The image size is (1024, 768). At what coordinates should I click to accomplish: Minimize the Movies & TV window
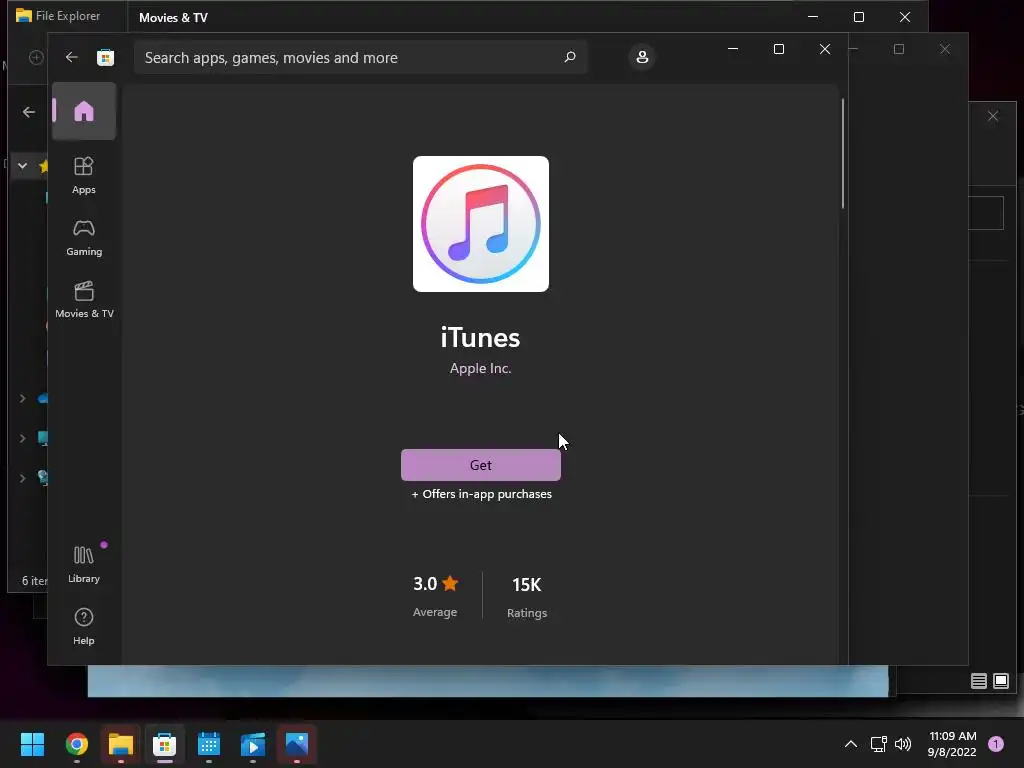(813, 17)
